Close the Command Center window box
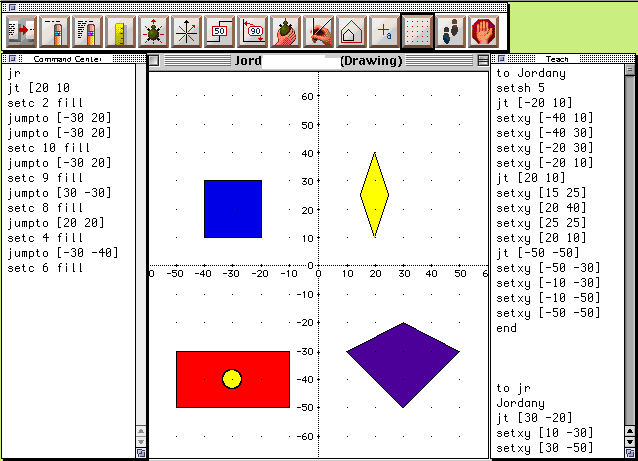 pos(12,59)
